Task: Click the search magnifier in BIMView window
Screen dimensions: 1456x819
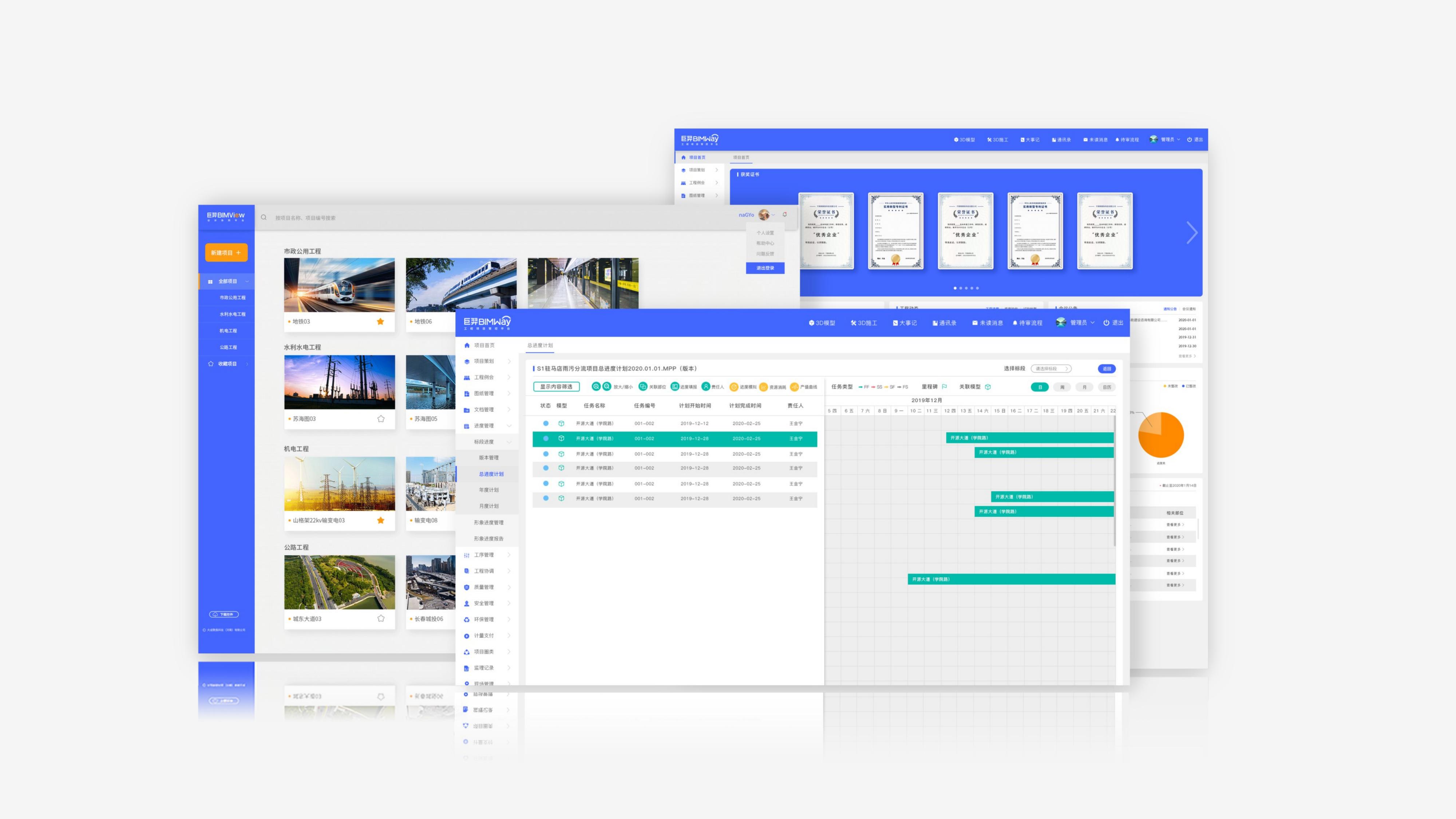Action: click(264, 218)
